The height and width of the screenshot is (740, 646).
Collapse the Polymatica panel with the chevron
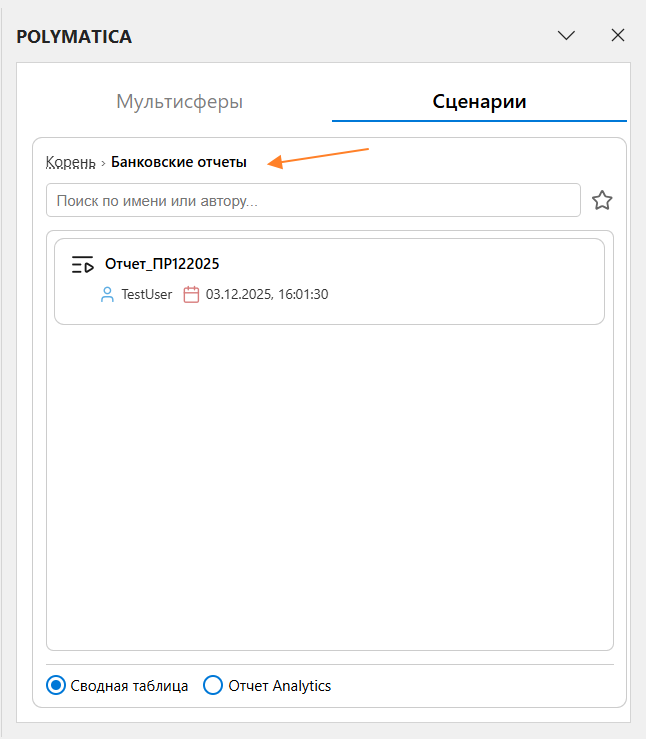point(566,36)
